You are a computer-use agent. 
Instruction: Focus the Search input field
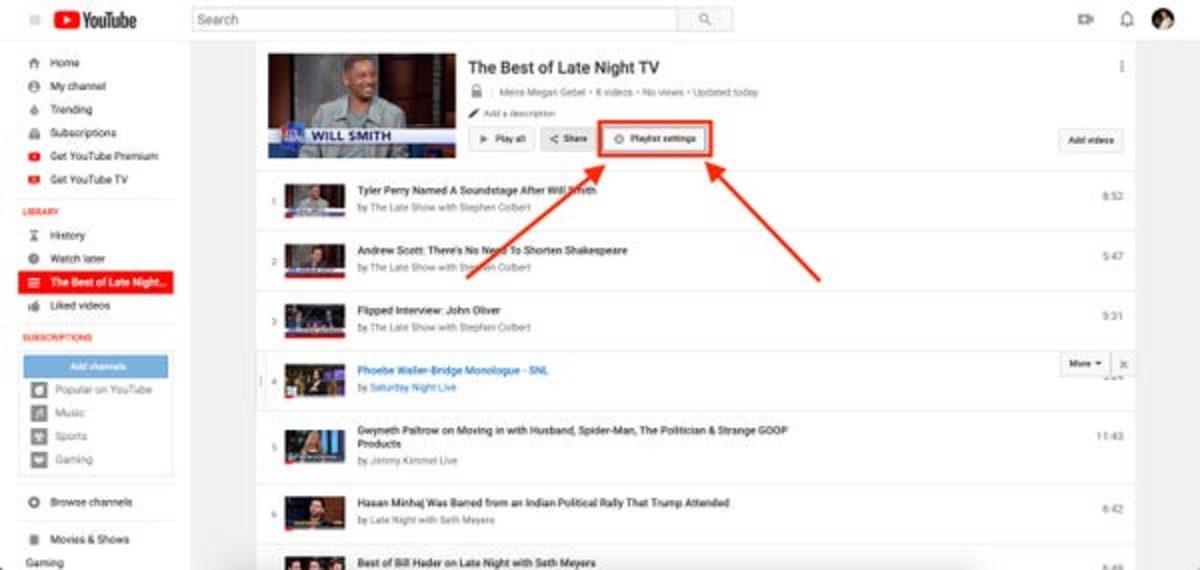point(435,19)
